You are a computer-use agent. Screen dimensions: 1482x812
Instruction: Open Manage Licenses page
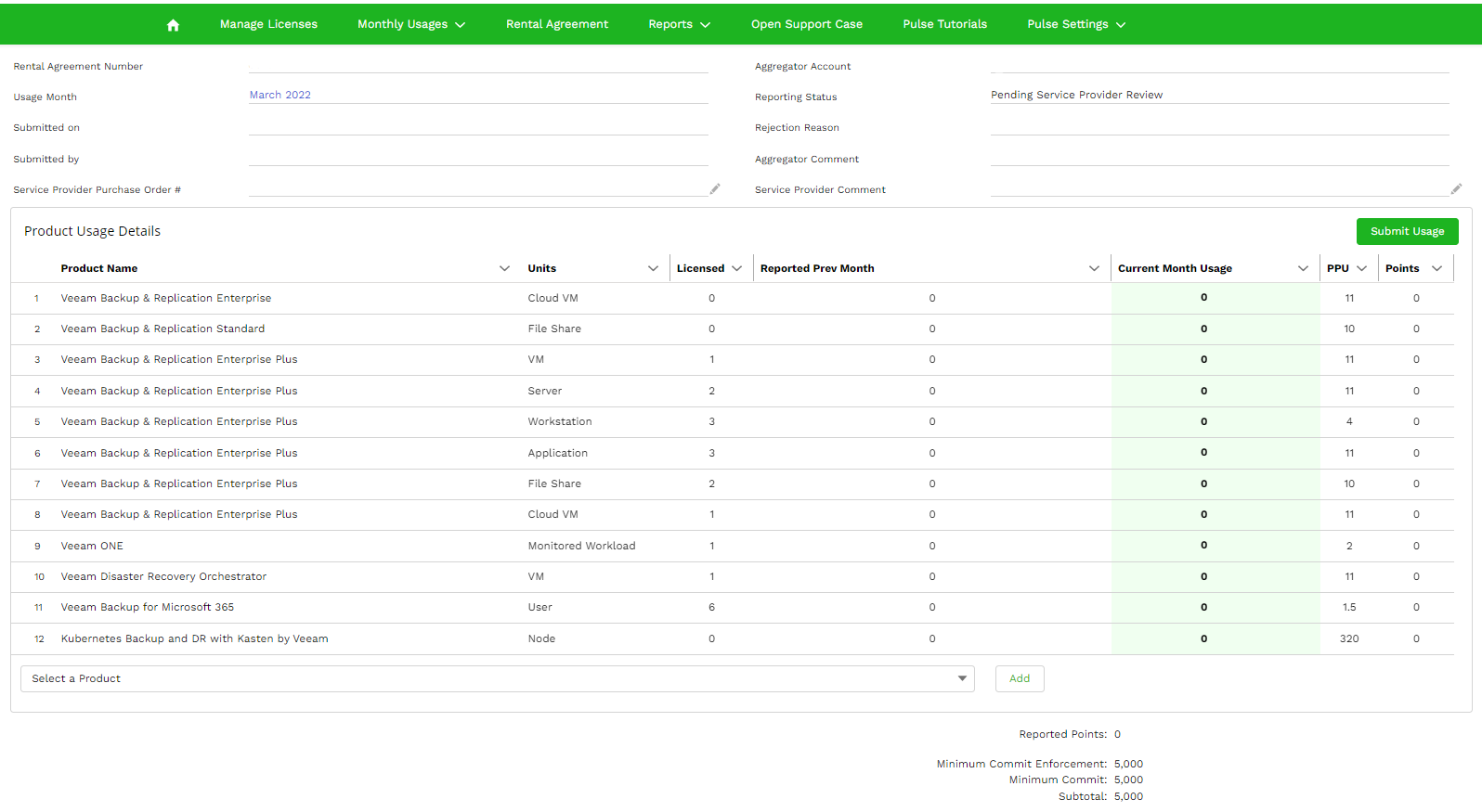(268, 24)
